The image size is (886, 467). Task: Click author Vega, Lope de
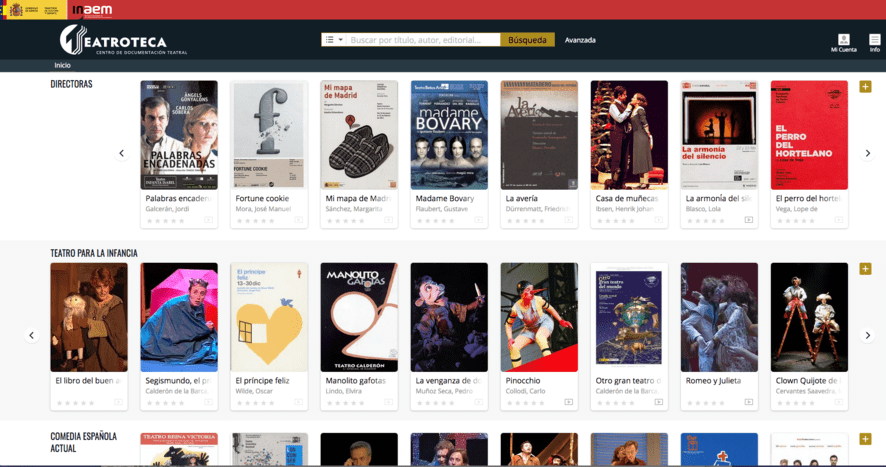point(797,209)
